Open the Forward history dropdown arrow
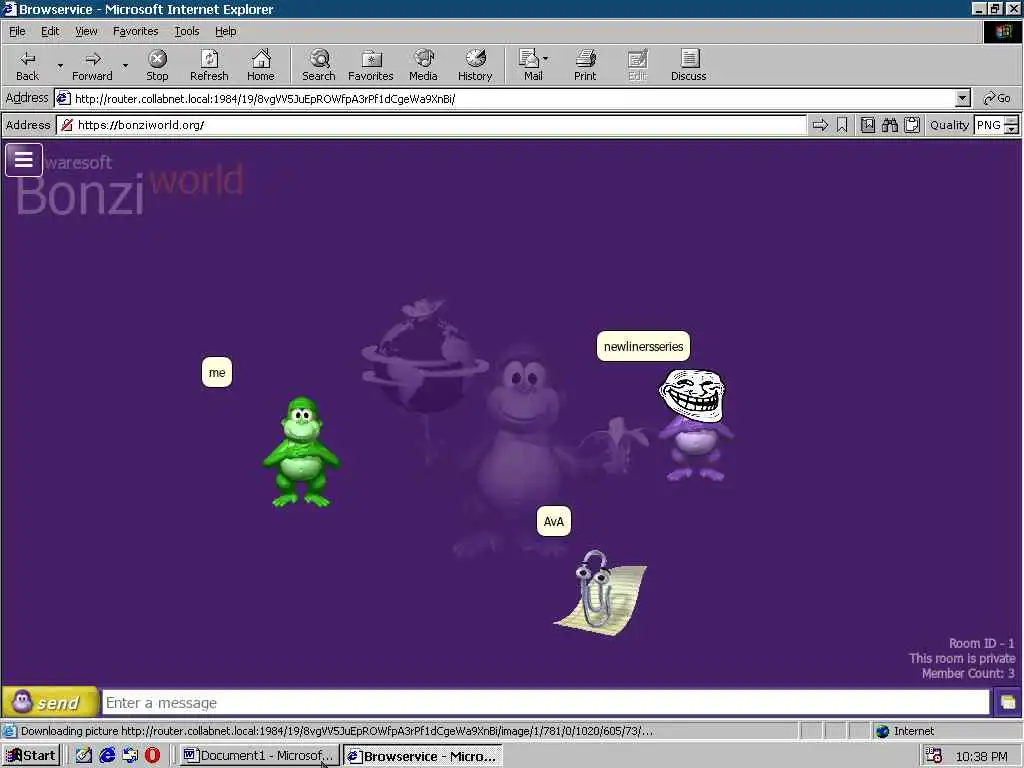This screenshot has width=1024, height=768. (125, 65)
